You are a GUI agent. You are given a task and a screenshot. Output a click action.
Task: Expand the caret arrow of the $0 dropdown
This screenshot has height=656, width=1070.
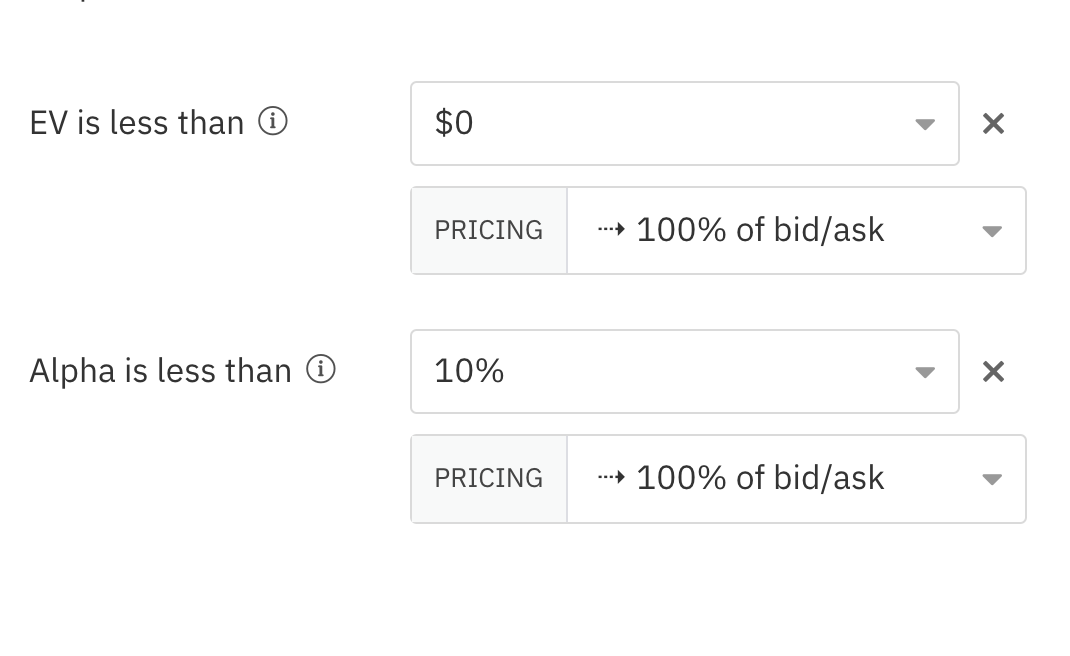point(925,124)
